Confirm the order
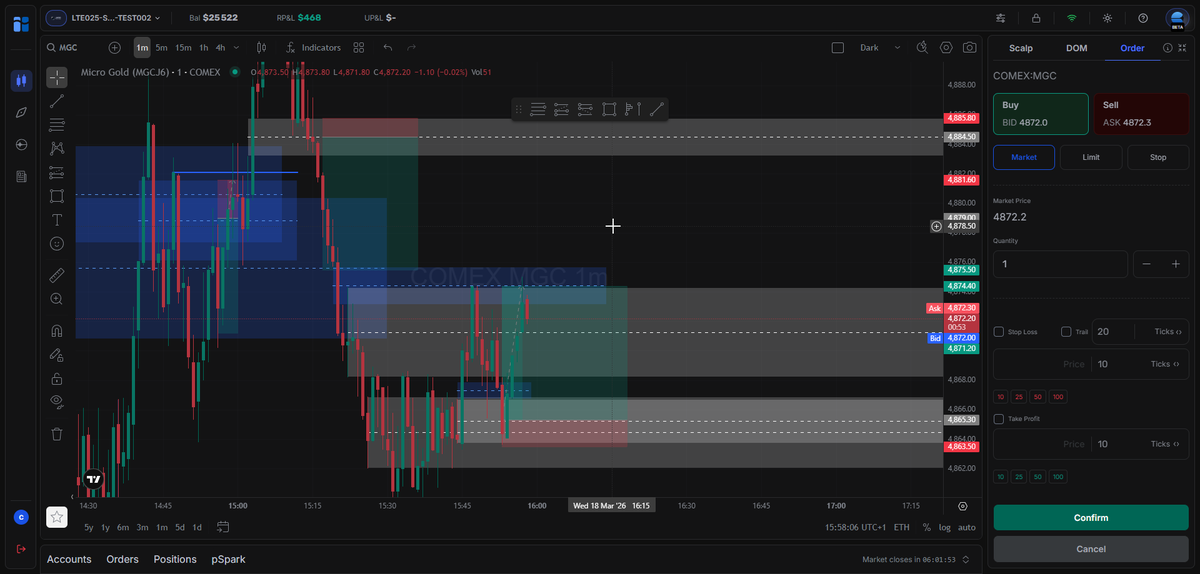 1091,518
